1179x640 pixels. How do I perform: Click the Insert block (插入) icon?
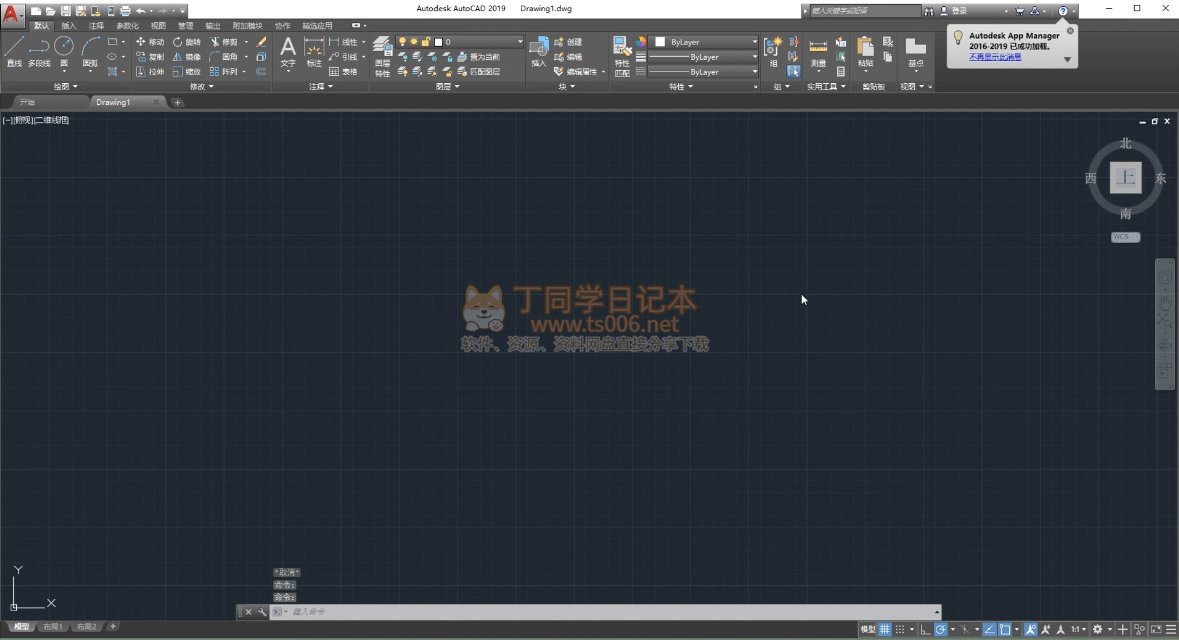coord(539,52)
